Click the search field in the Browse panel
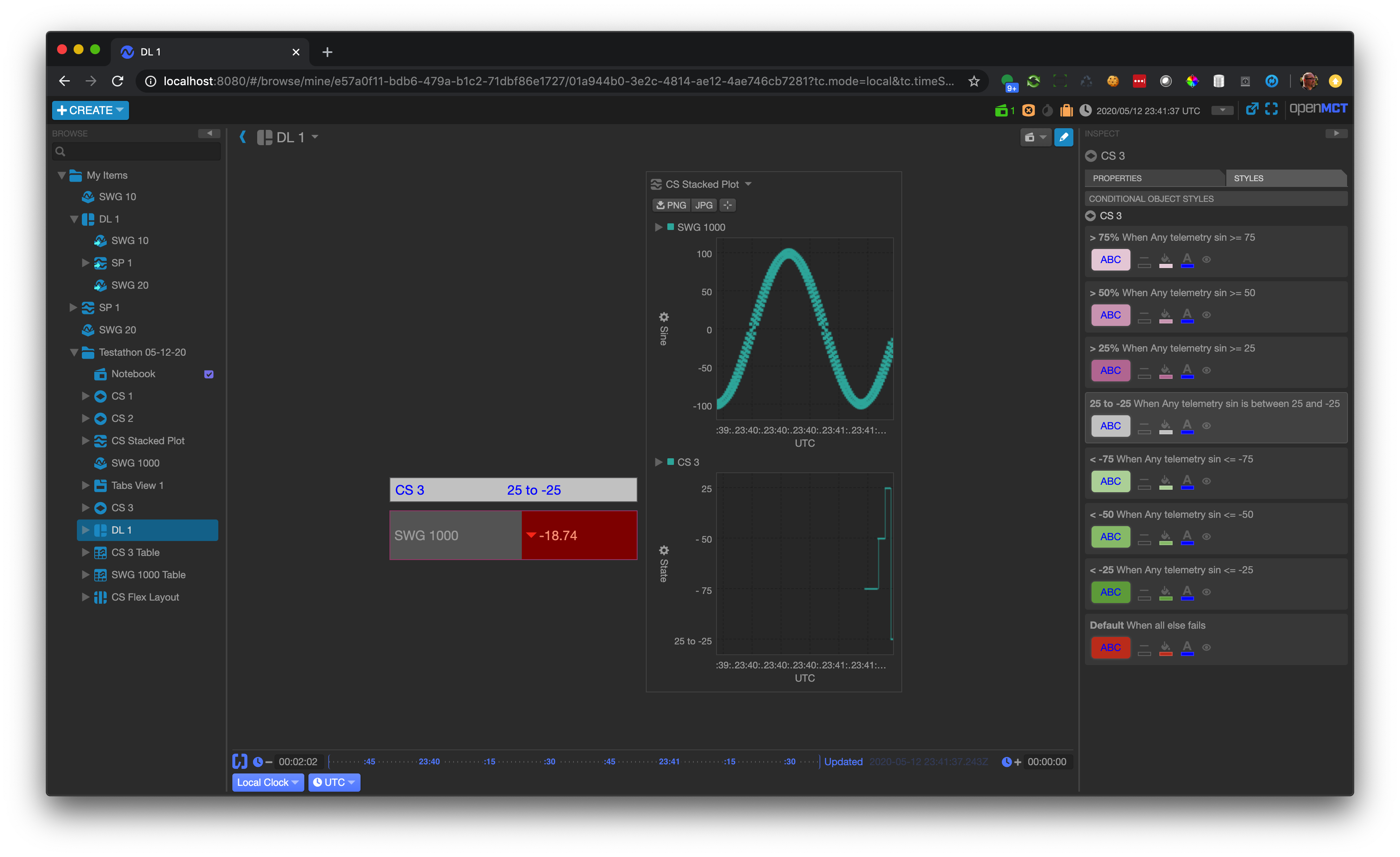The height and width of the screenshot is (857, 1400). click(x=136, y=151)
